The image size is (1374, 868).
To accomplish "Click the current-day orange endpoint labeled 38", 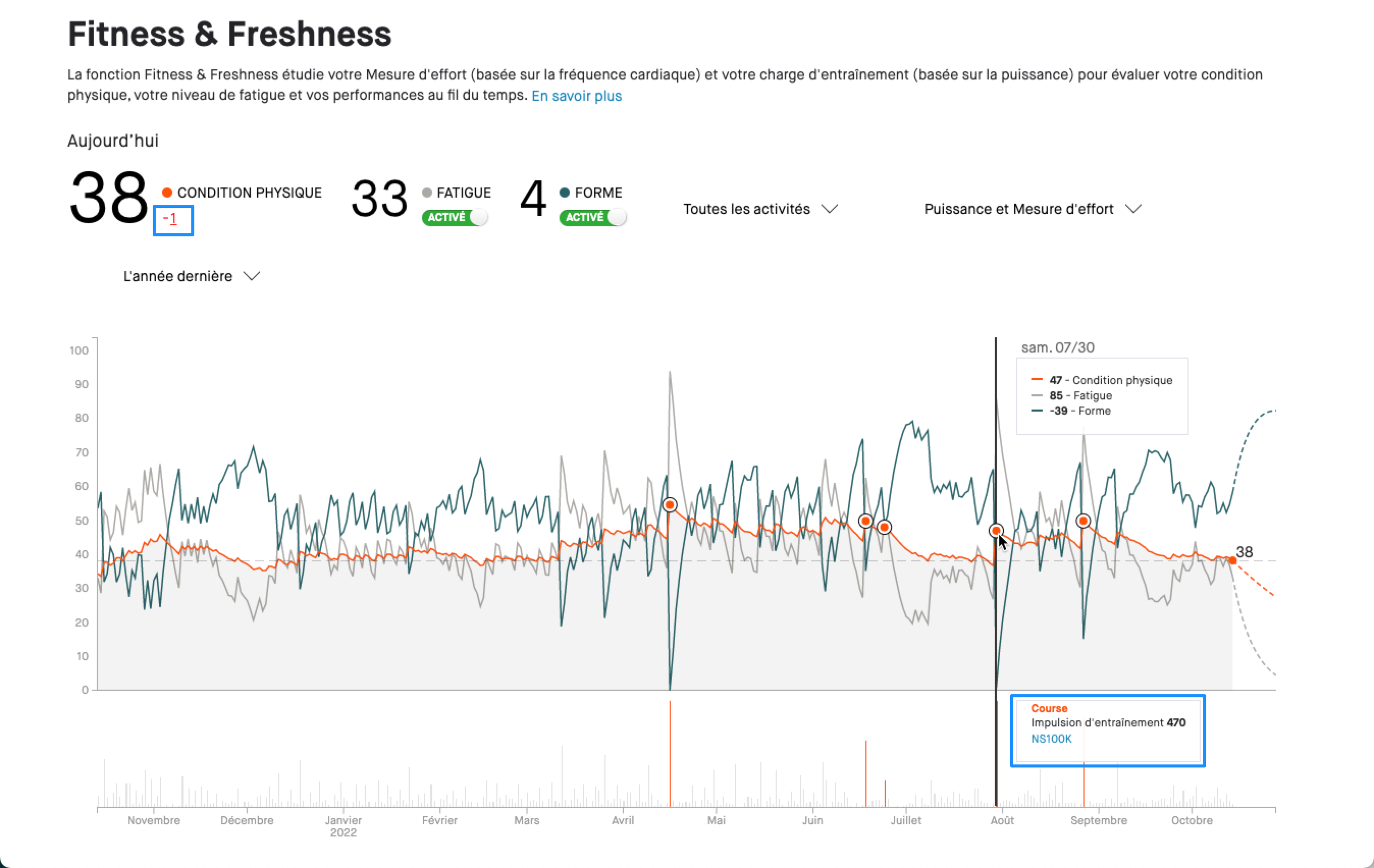I will [x=1232, y=561].
